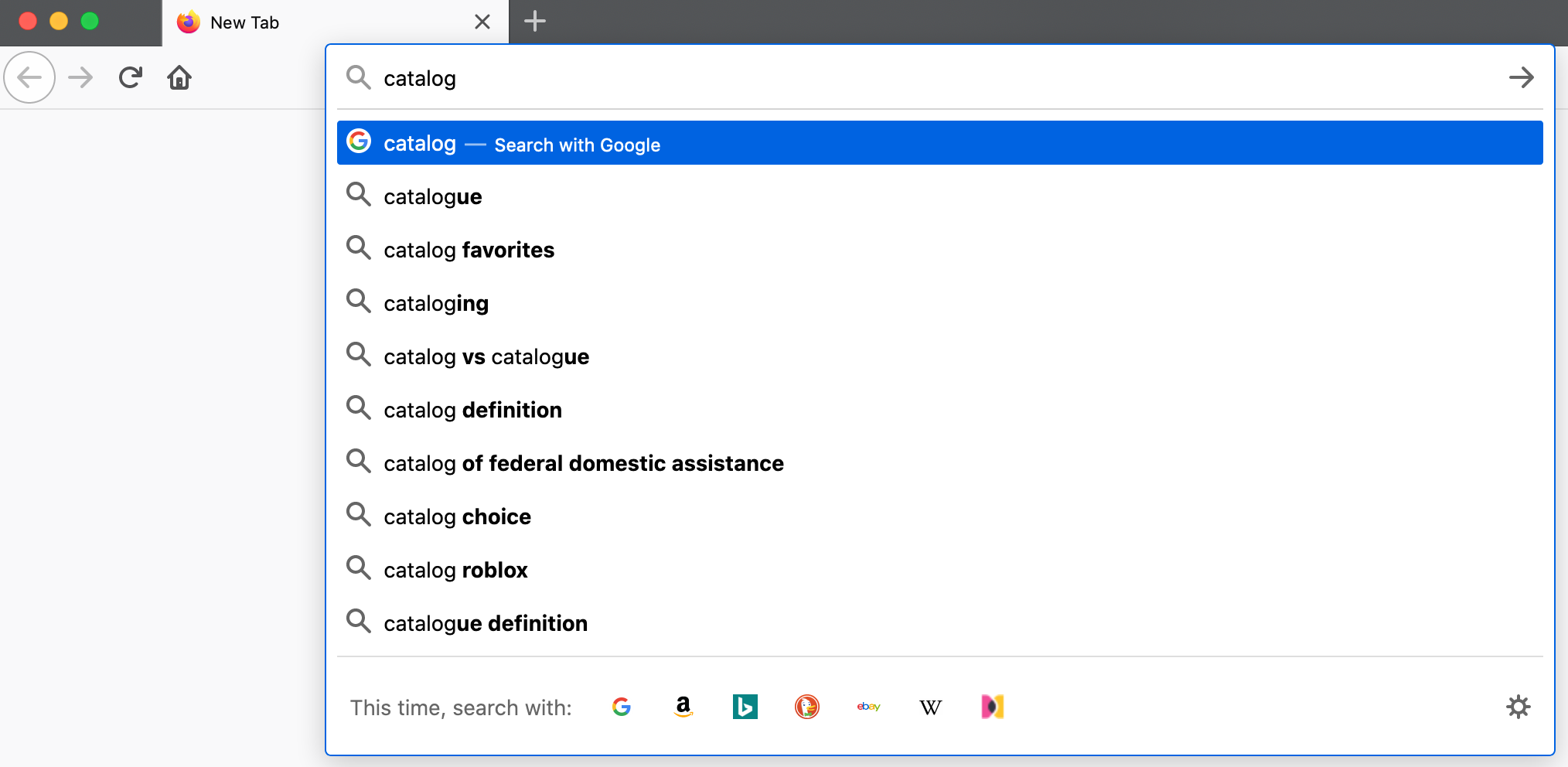Pick the 'catalog definition' suggestion
This screenshot has height=767, width=1568.
pos(472,410)
